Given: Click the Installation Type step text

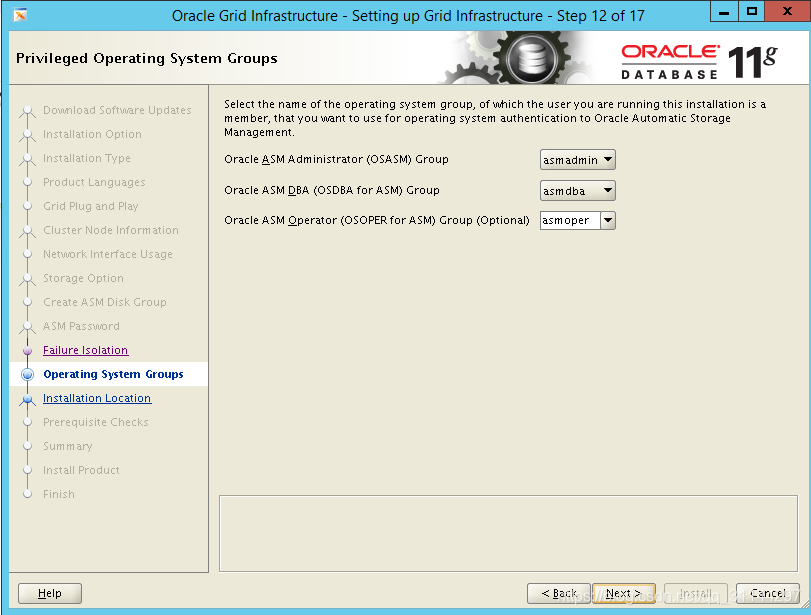Looking at the screenshot, I should (87, 158).
